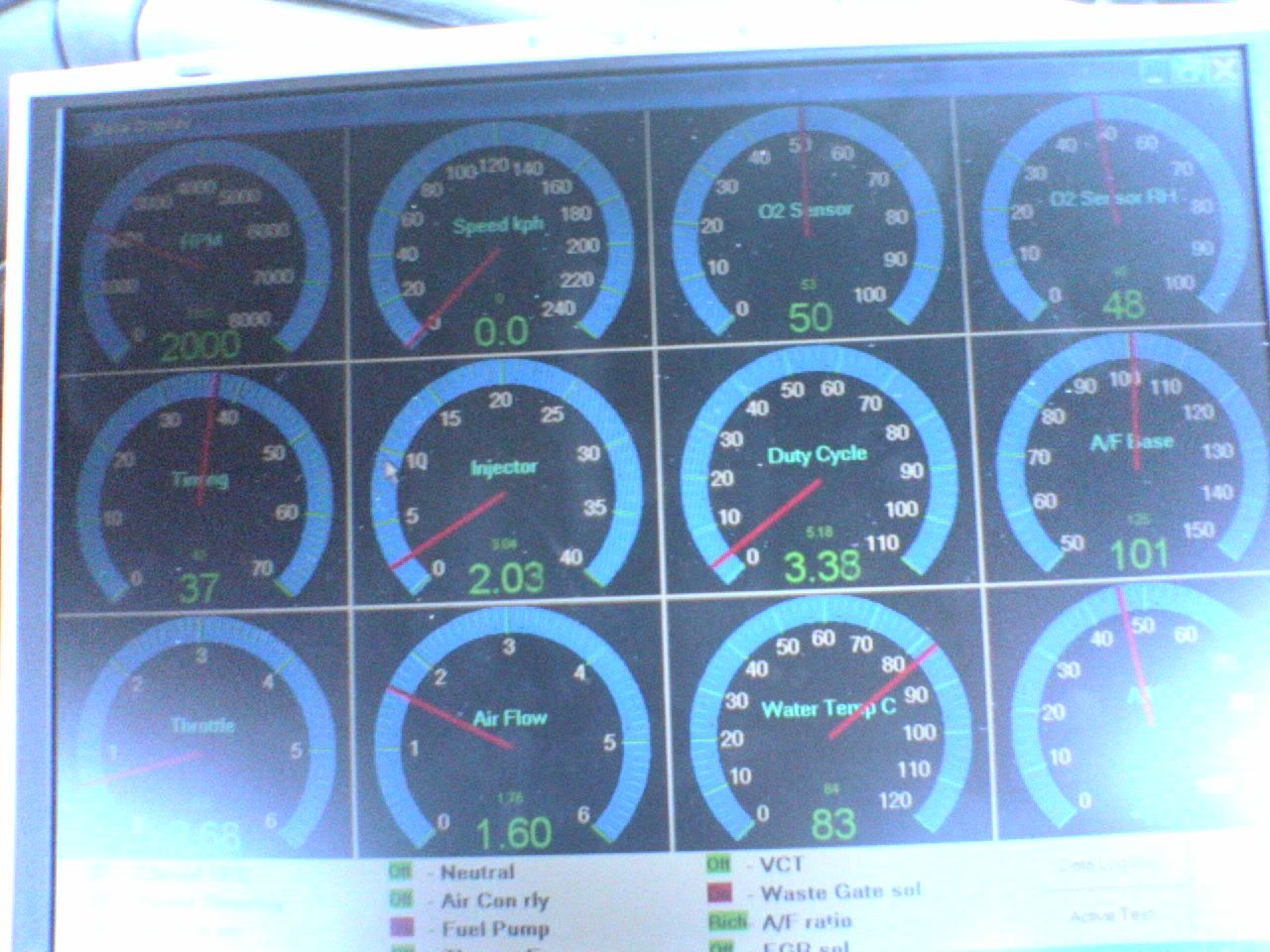Click the Fuel Pump status indicator

click(x=401, y=929)
